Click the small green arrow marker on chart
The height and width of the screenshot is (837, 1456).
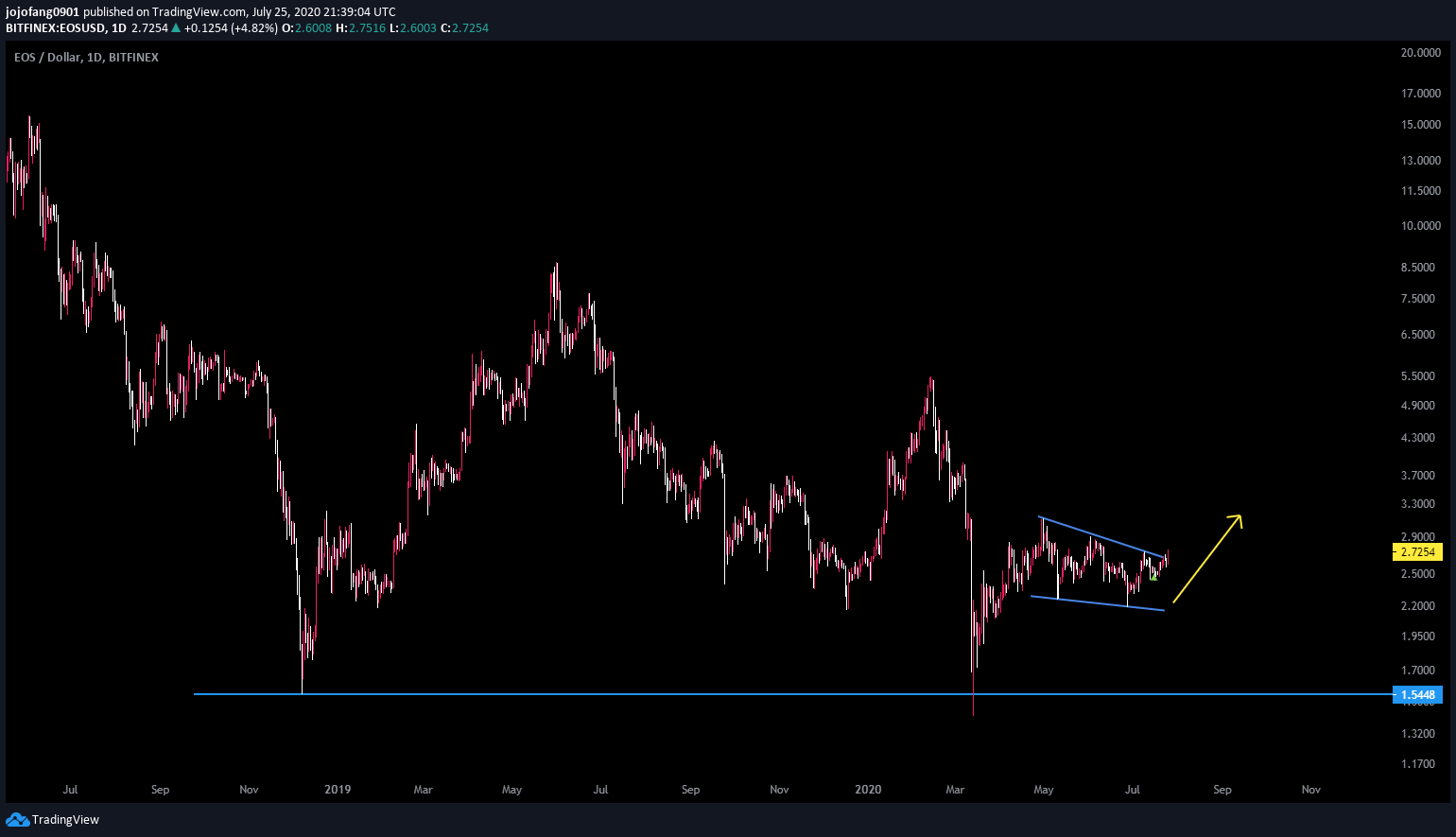click(1153, 576)
